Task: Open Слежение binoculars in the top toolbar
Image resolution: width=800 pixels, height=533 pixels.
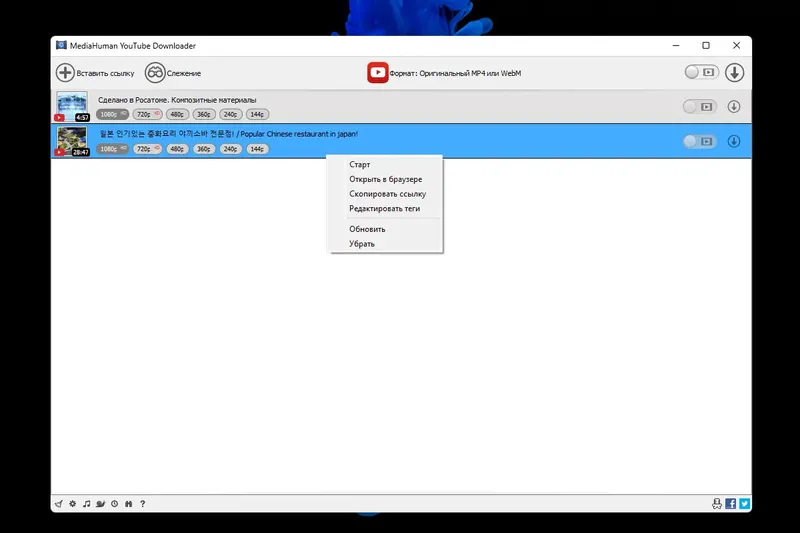Action: pos(155,73)
